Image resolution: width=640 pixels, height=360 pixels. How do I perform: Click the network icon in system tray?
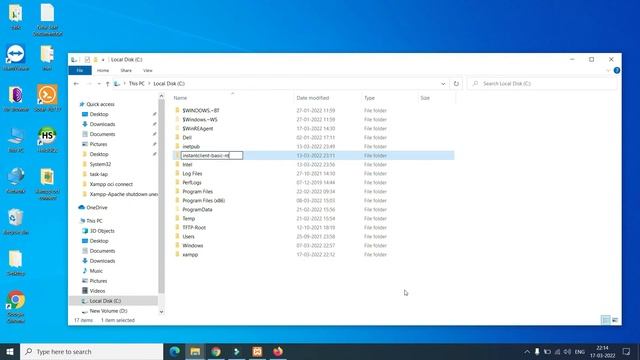click(557, 351)
